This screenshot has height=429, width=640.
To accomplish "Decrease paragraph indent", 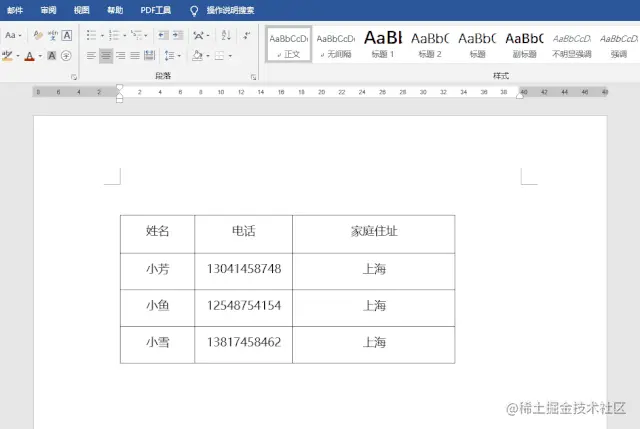I will 163,35.
